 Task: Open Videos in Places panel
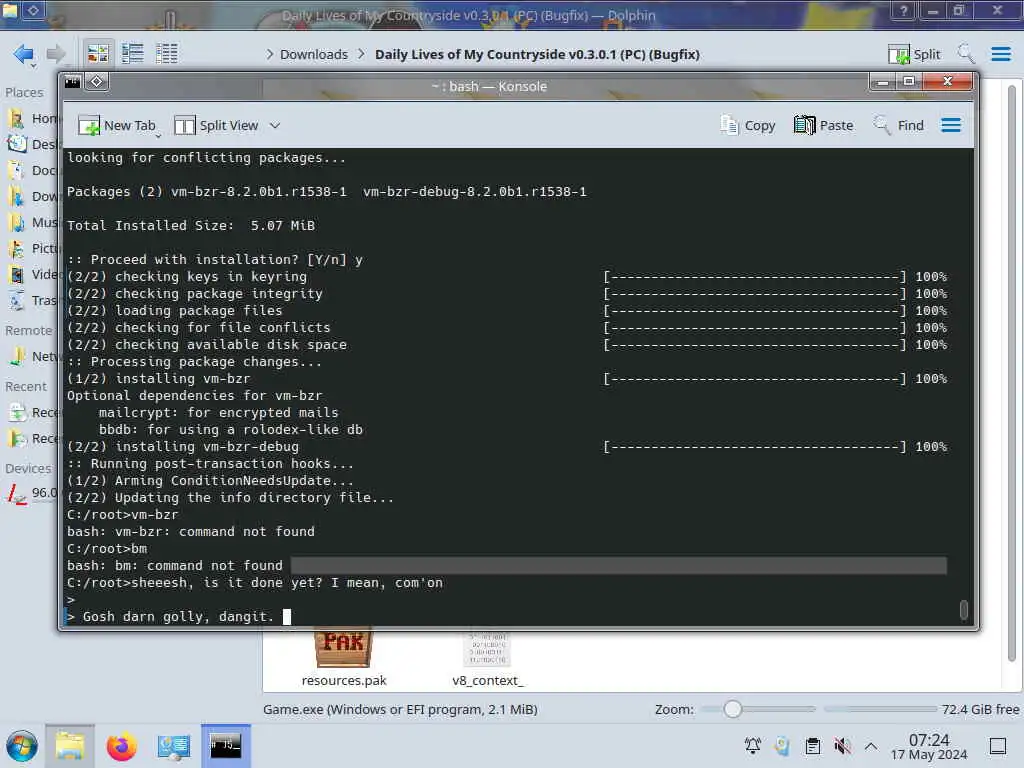(x=33, y=274)
